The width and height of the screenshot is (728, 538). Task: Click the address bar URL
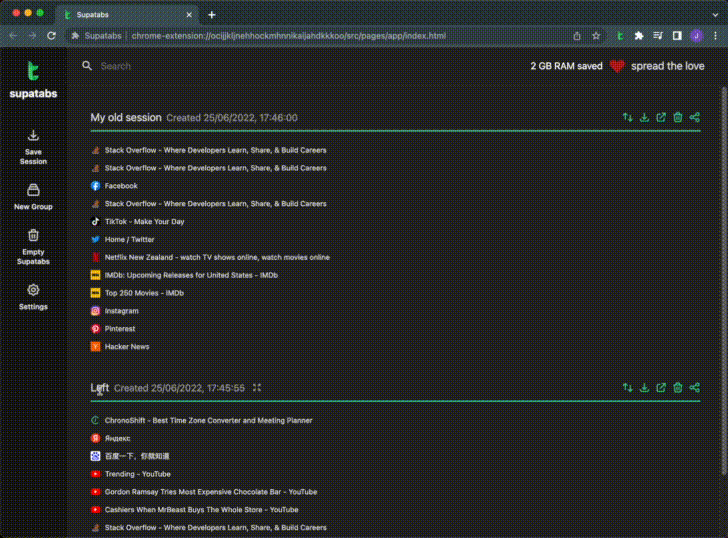288,36
